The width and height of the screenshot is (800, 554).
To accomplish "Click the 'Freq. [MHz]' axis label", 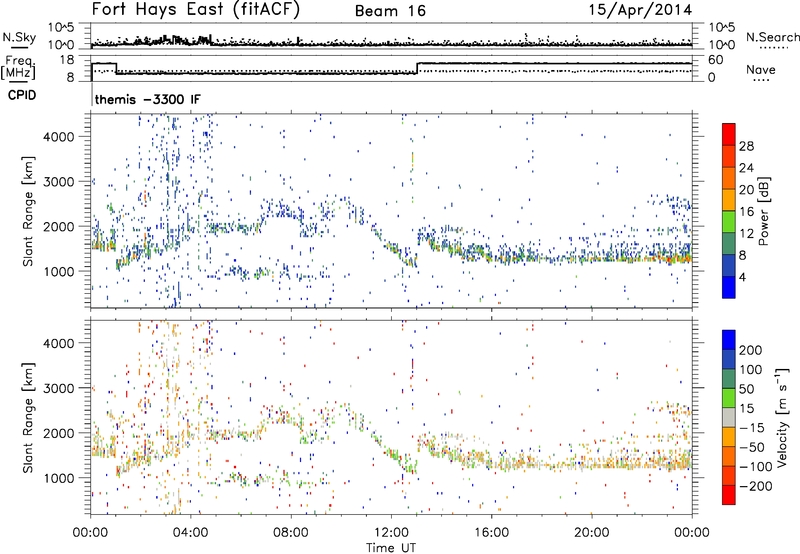I will tap(18, 68).
